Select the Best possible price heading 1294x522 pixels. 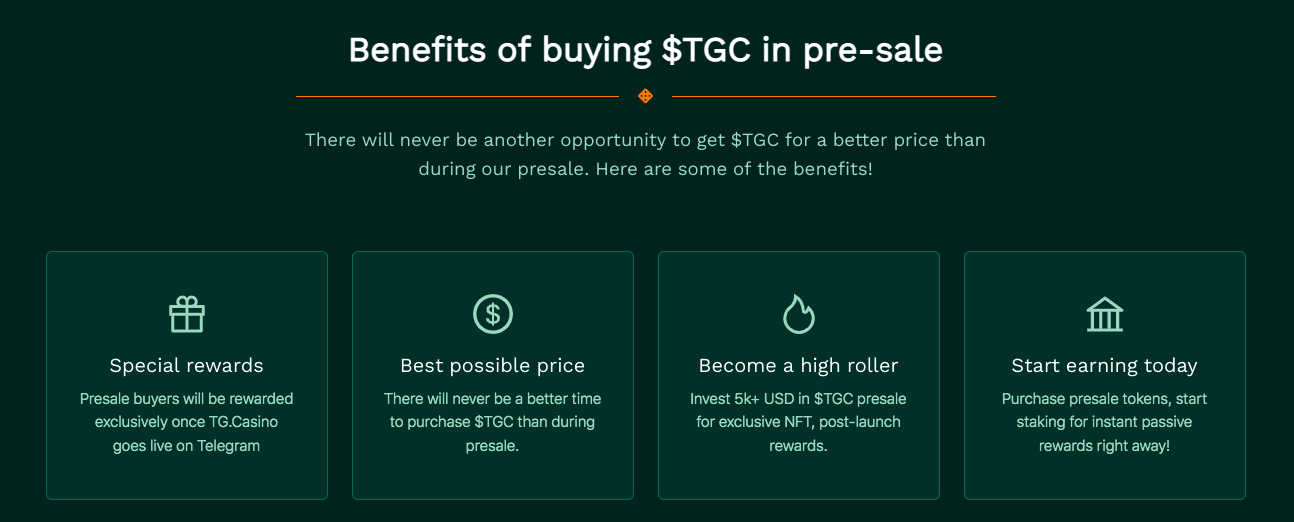(493, 365)
